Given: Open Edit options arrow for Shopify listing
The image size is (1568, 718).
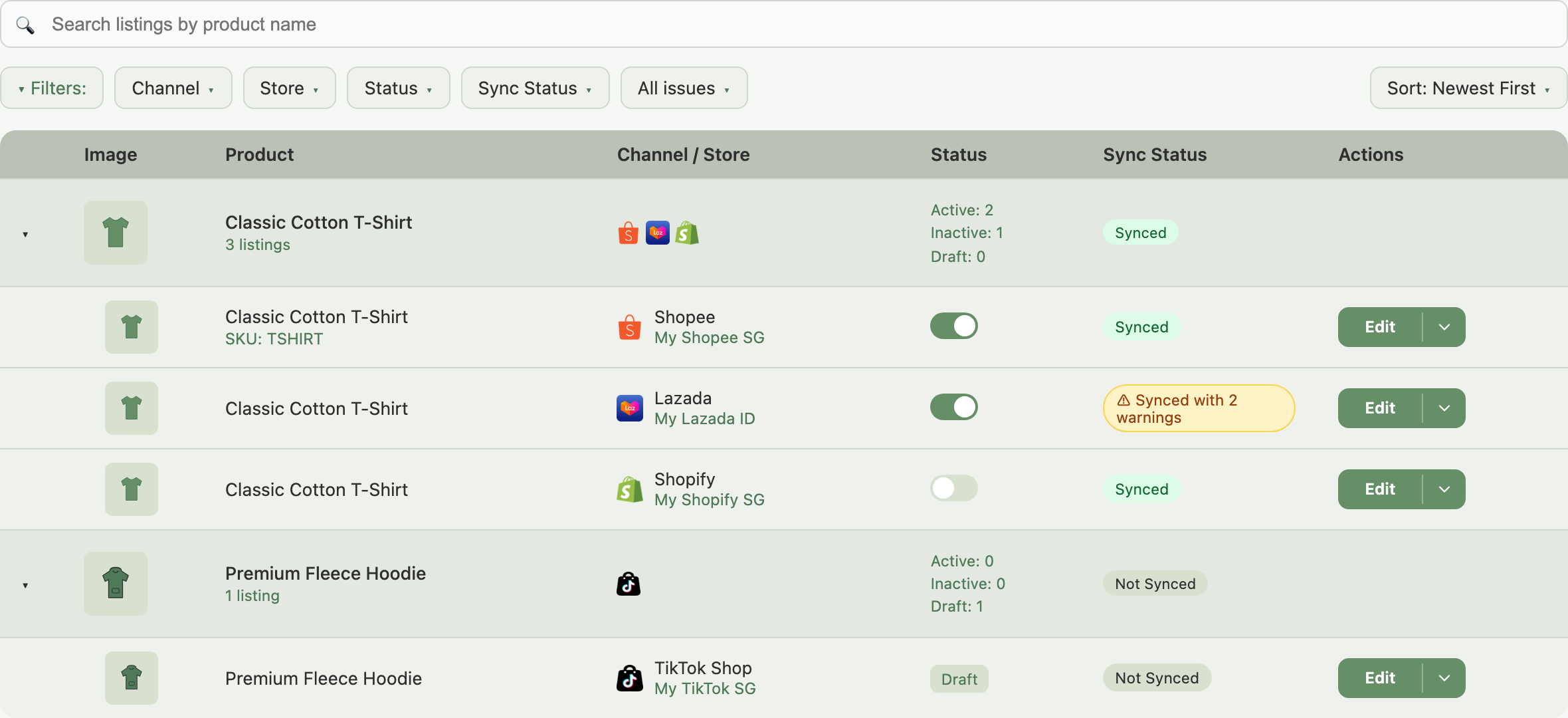Looking at the screenshot, I should click(1444, 489).
